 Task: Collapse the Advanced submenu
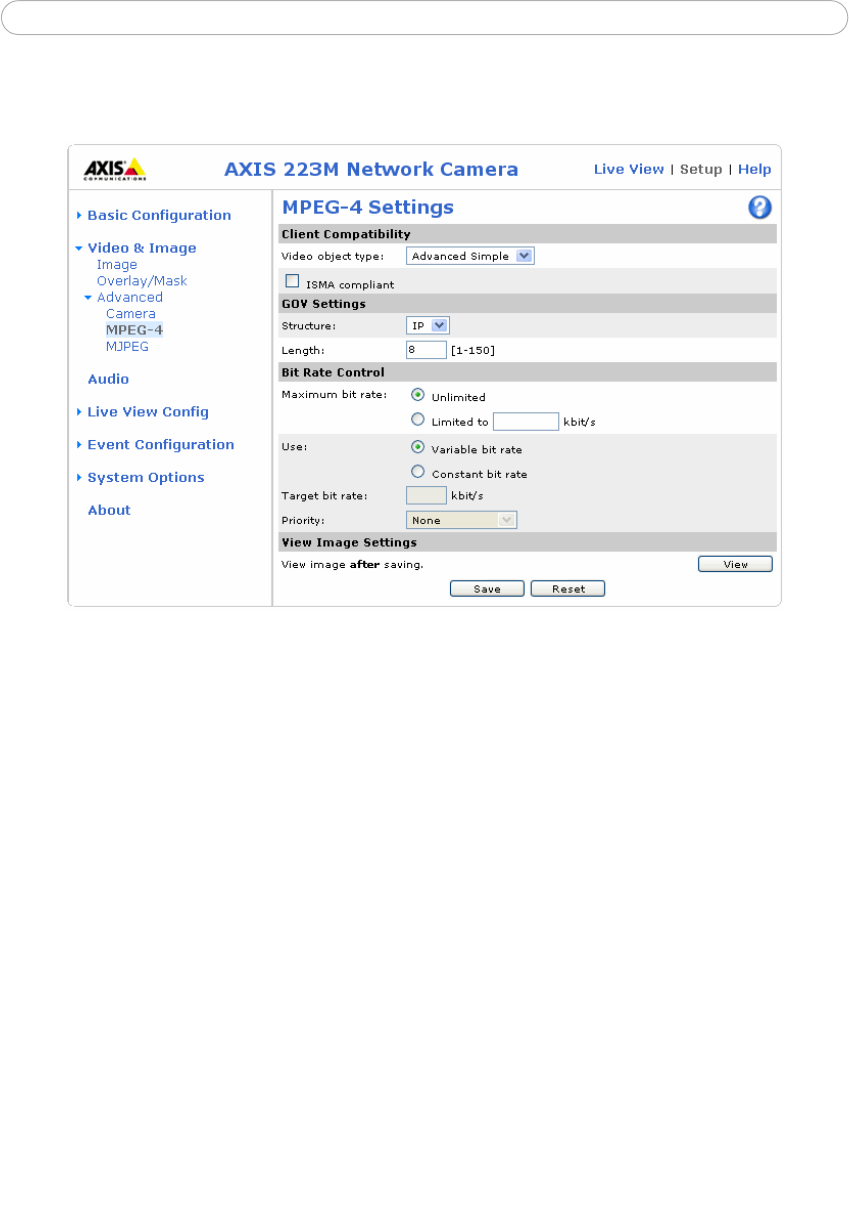[x=129, y=297]
